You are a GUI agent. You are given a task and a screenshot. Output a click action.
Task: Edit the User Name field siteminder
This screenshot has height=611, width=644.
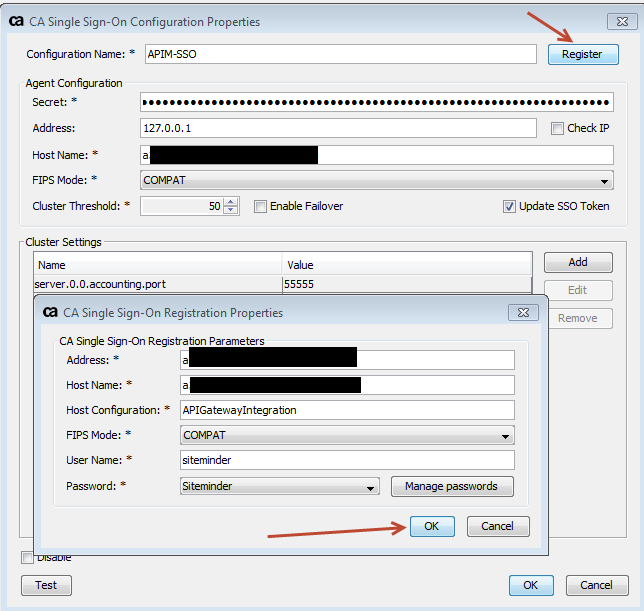[x=347, y=460]
